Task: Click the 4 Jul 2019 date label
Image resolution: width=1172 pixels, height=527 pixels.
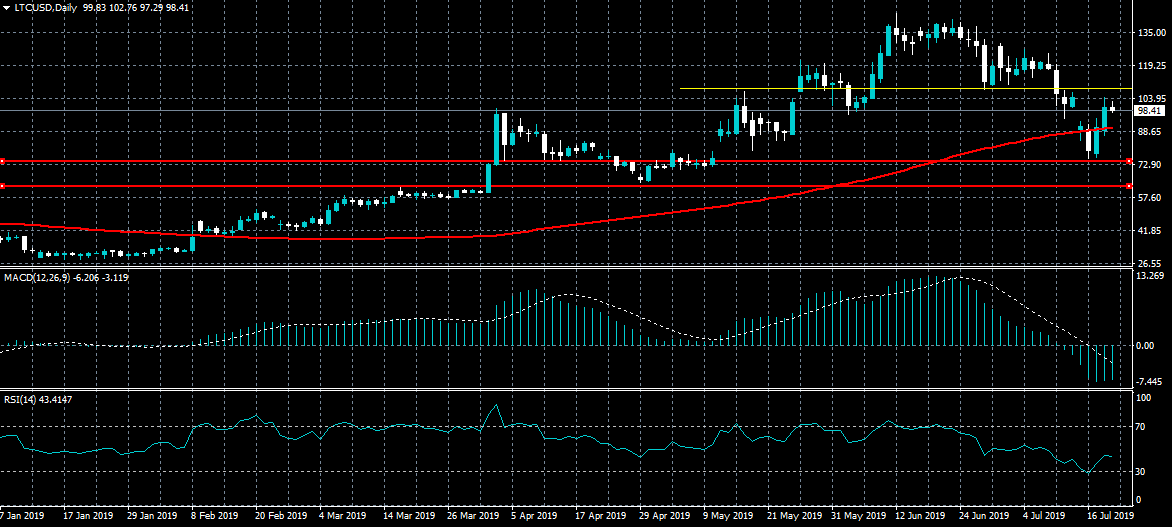Action: tap(1045, 516)
